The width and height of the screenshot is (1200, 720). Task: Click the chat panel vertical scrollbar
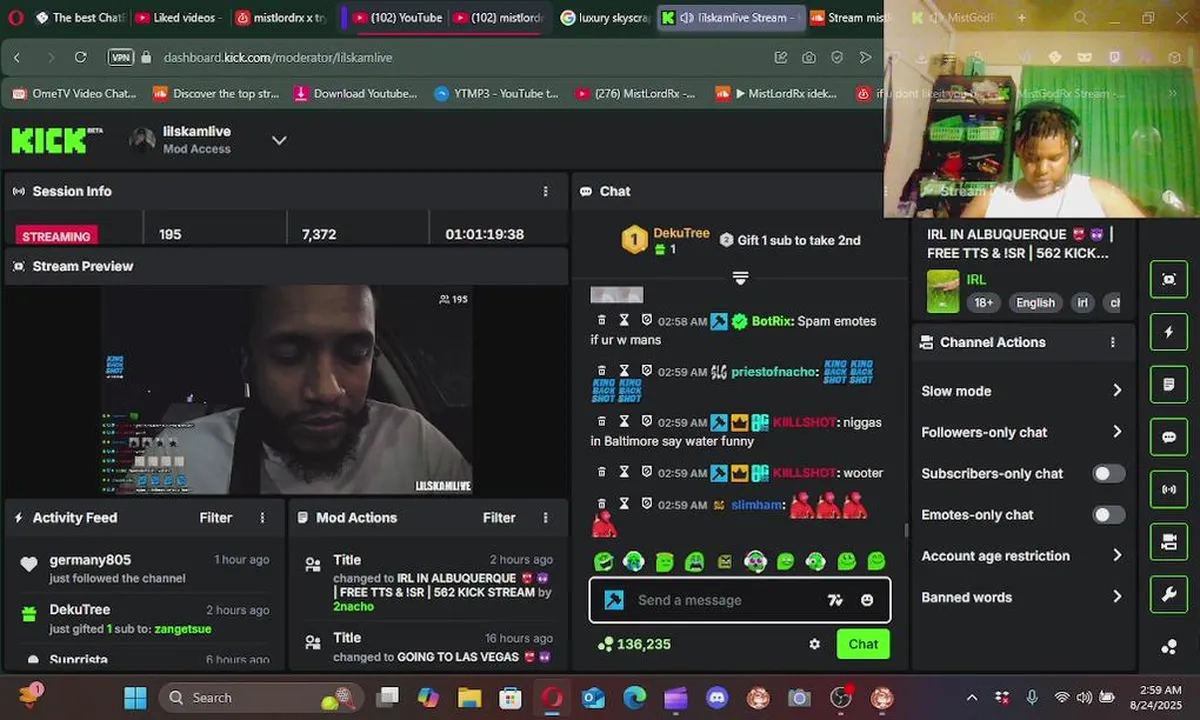tap(906, 530)
